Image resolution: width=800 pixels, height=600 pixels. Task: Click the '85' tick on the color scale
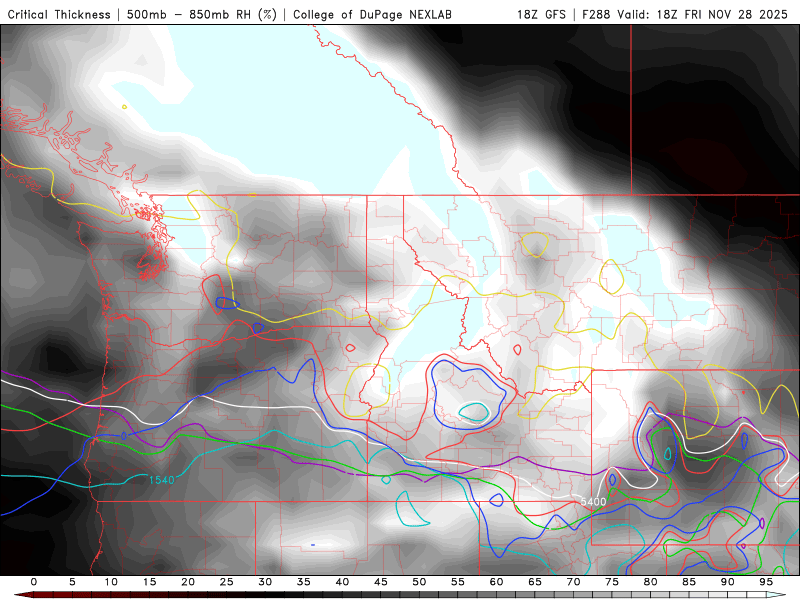coord(689,582)
